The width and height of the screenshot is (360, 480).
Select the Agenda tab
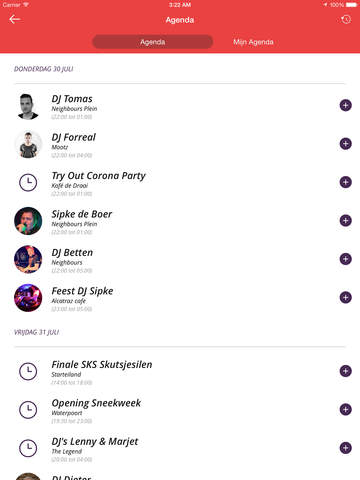[x=153, y=42]
